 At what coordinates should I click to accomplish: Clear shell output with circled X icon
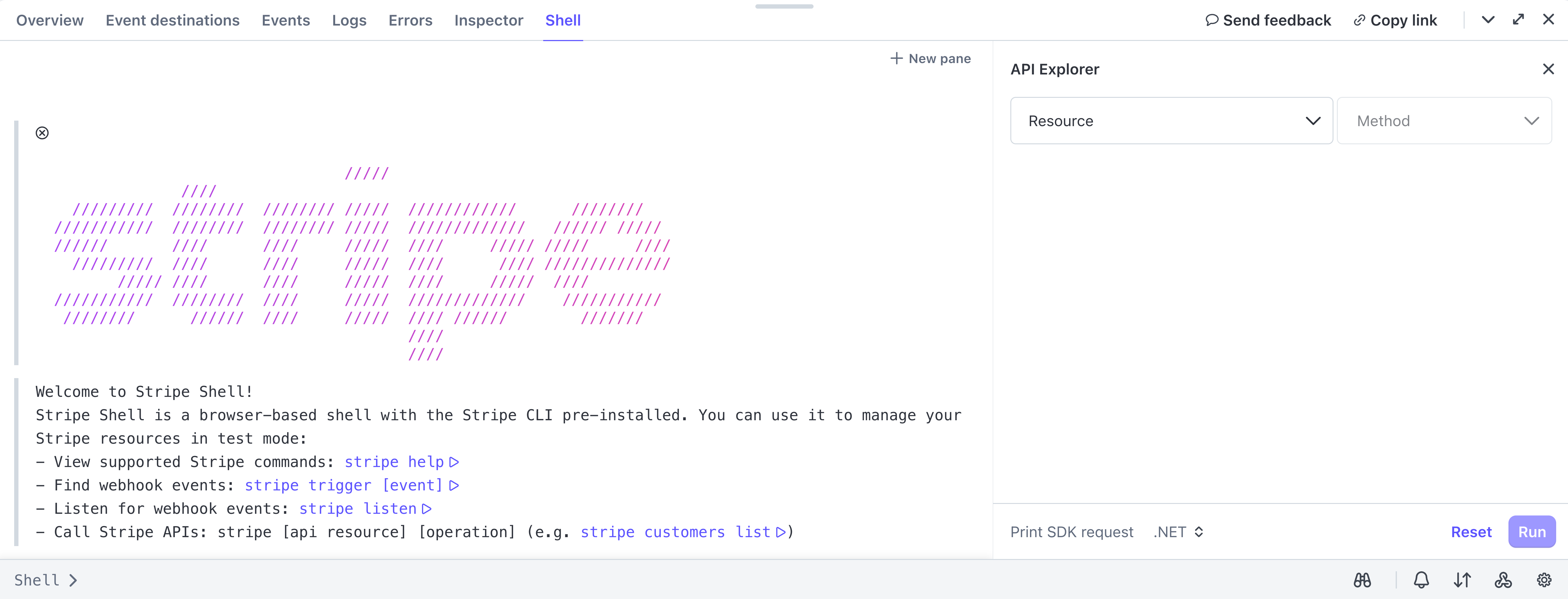coord(42,133)
